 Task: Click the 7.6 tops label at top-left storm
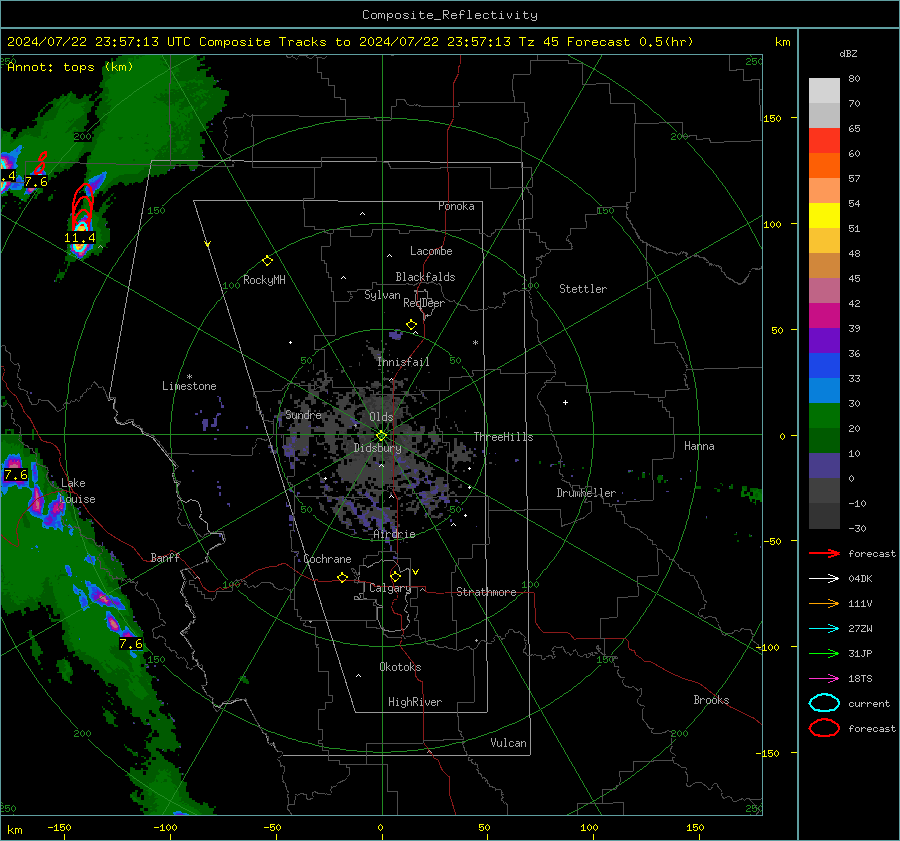[36, 182]
